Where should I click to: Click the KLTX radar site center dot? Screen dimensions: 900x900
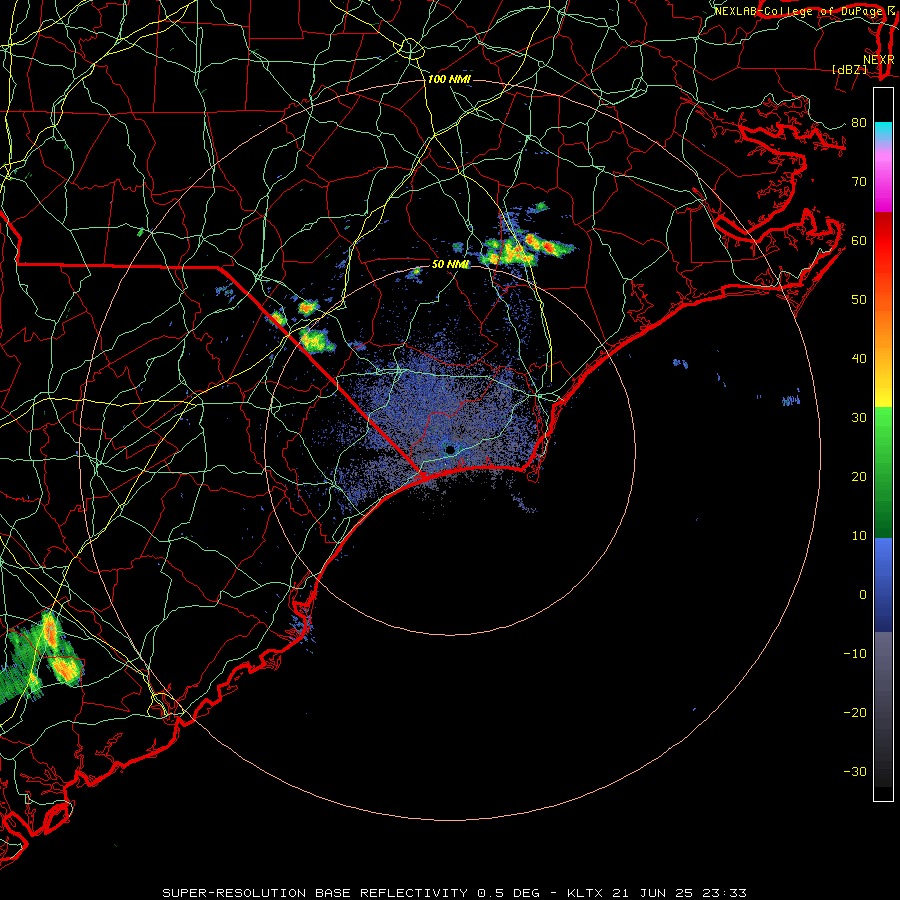[450, 450]
